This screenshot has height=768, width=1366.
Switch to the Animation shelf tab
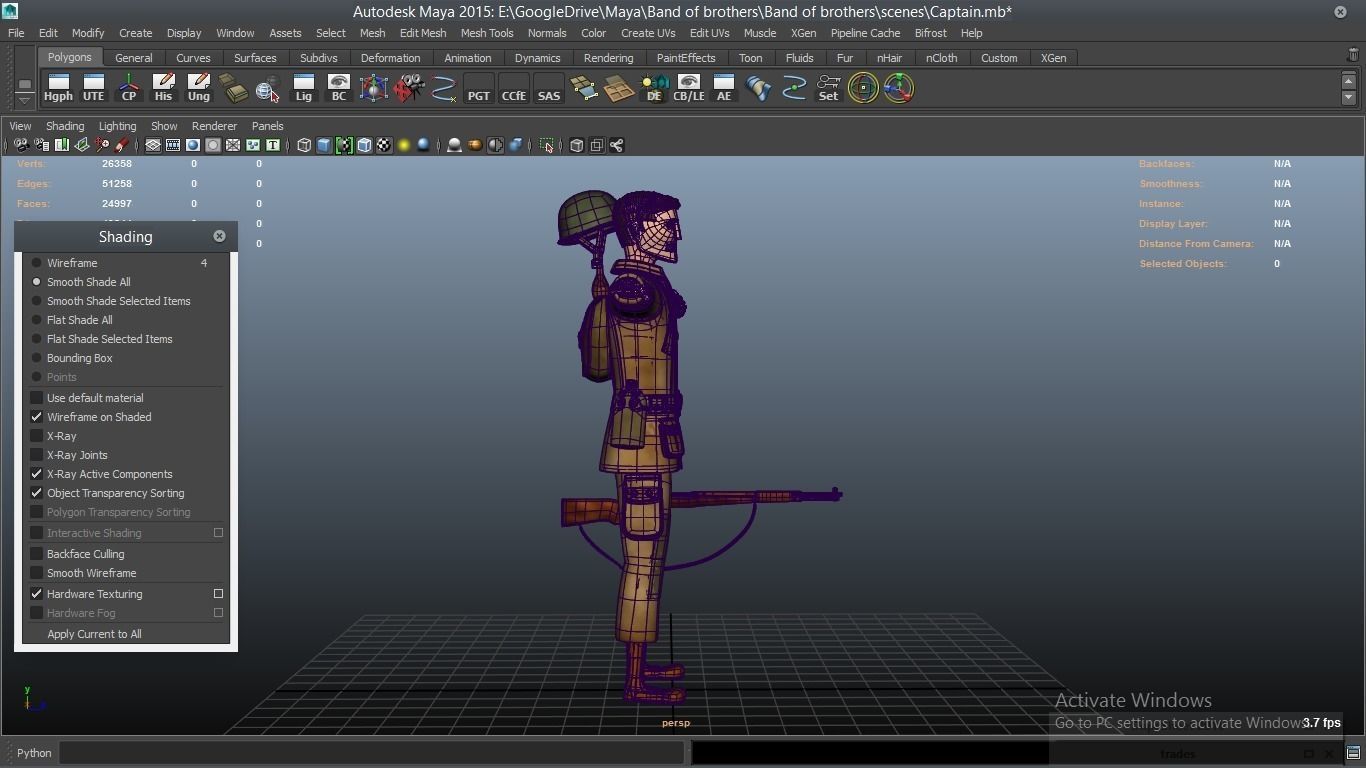(x=467, y=58)
